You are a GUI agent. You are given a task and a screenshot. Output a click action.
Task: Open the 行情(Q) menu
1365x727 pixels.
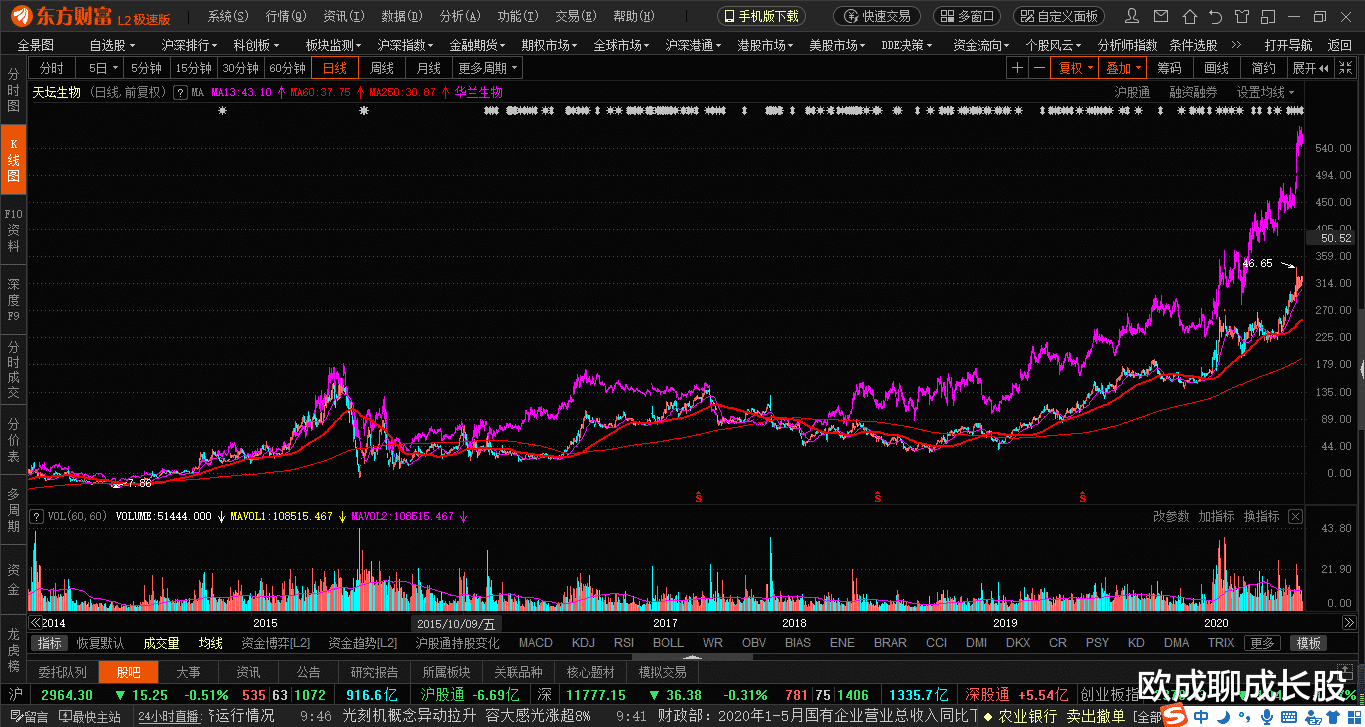click(286, 17)
